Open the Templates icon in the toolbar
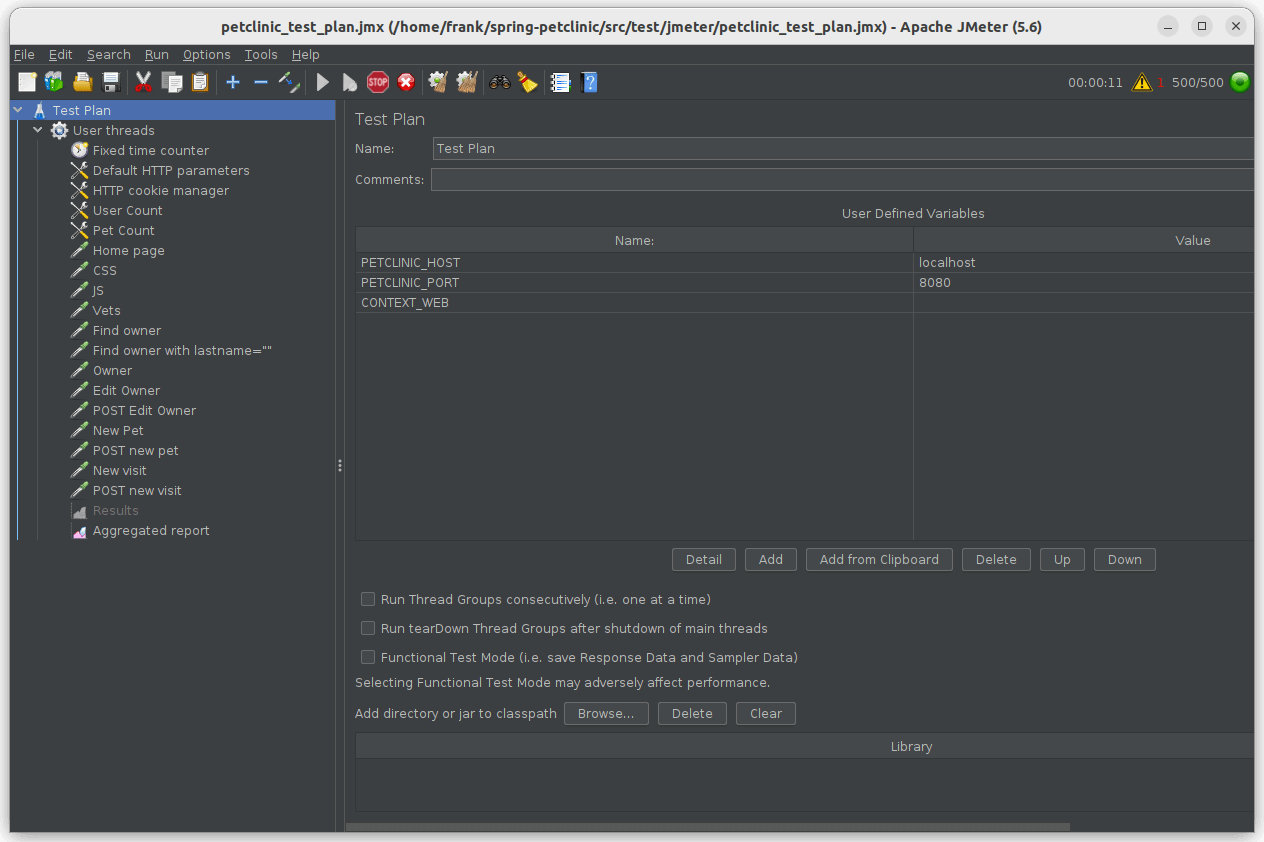Viewport: 1264px width, 842px height. coord(54,82)
